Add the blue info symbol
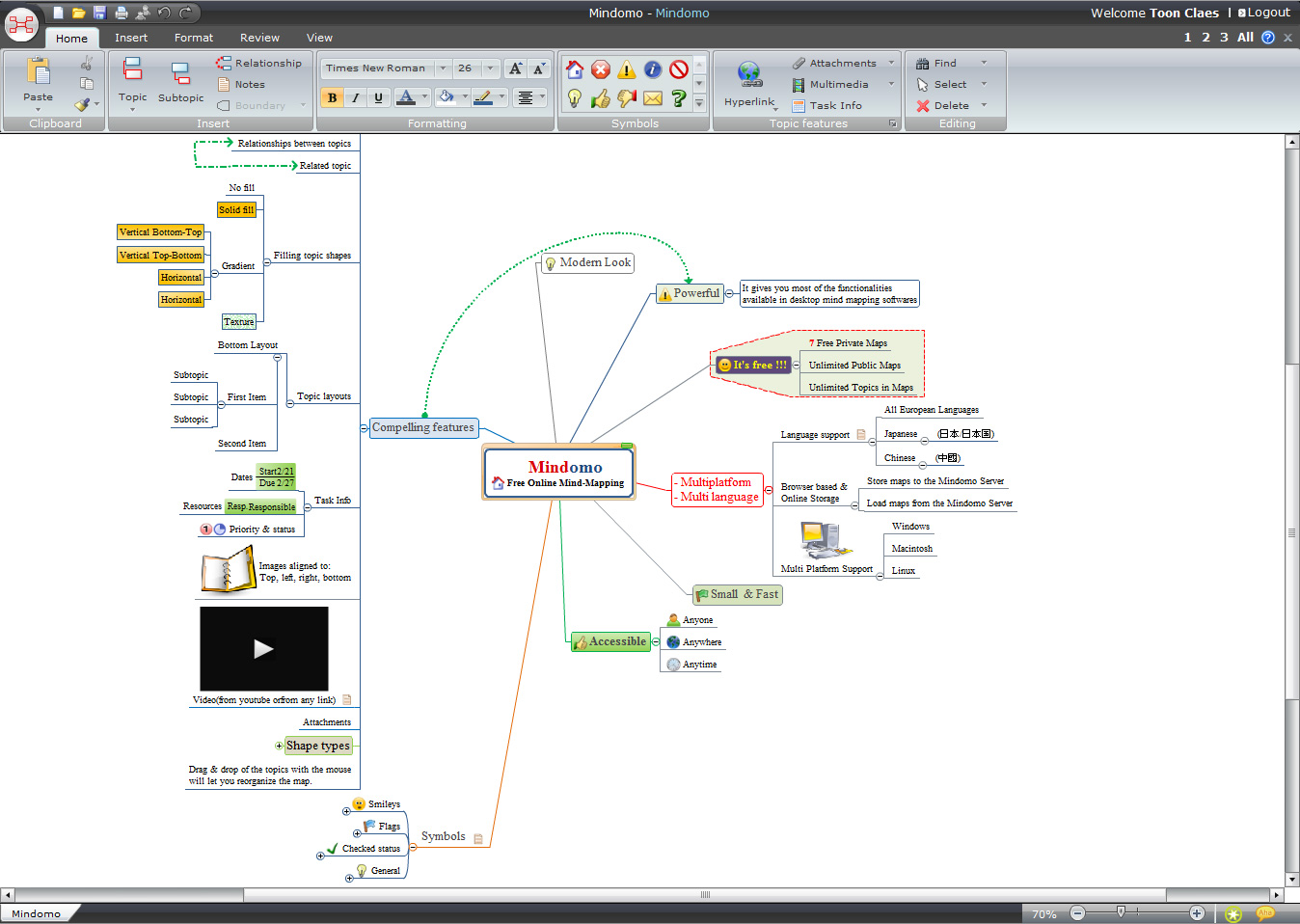The height and width of the screenshot is (924, 1300). pyautogui.click(x=653, y=69)
